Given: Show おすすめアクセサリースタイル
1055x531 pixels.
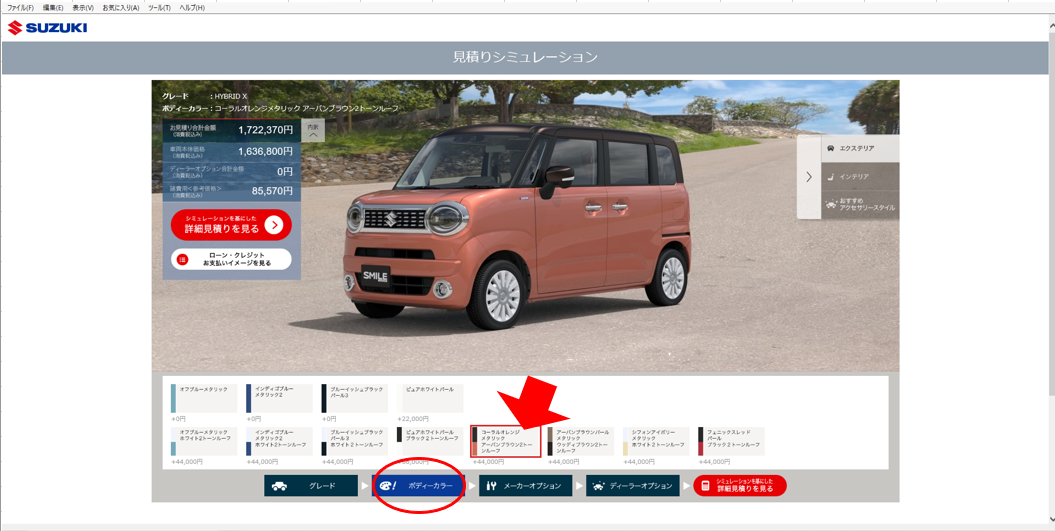Looking at the screenshot, I should 860,205.
